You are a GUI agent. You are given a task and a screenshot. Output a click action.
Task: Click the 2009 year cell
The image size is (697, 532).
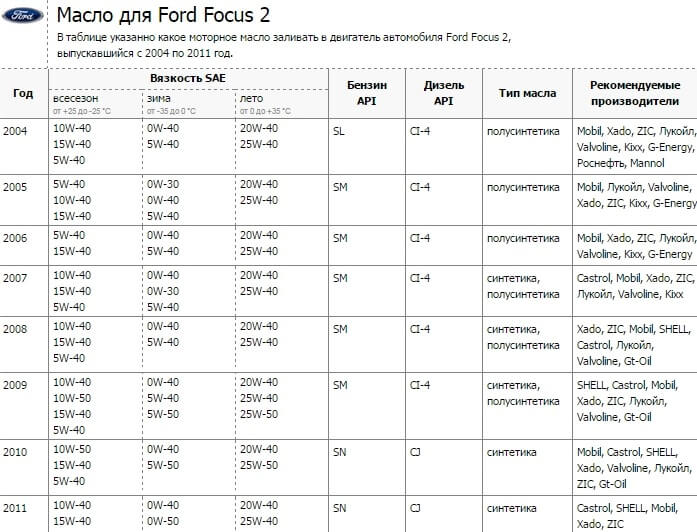click(16, 383)
